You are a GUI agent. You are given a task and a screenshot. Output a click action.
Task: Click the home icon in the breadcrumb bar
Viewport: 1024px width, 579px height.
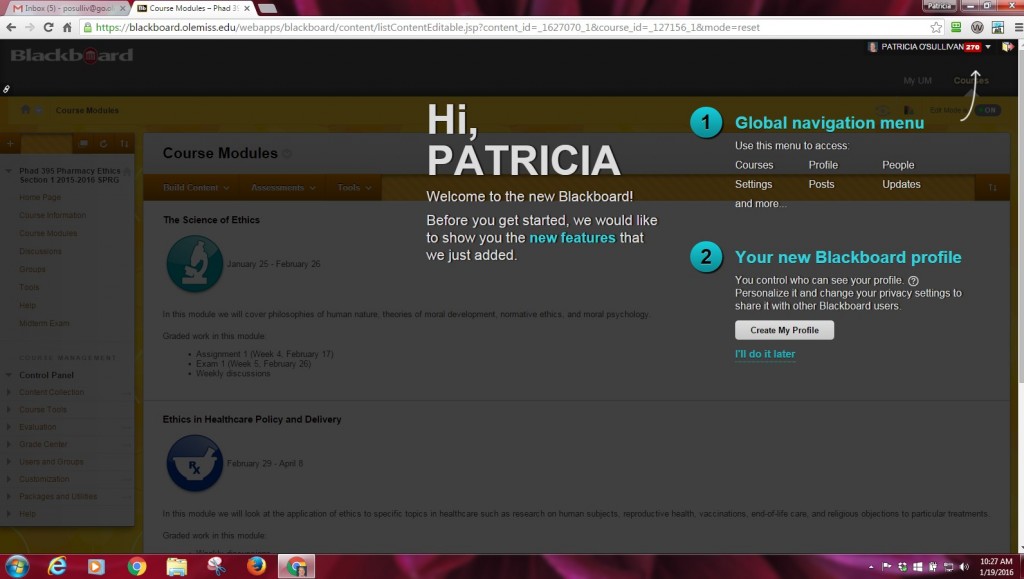(25, 110)
